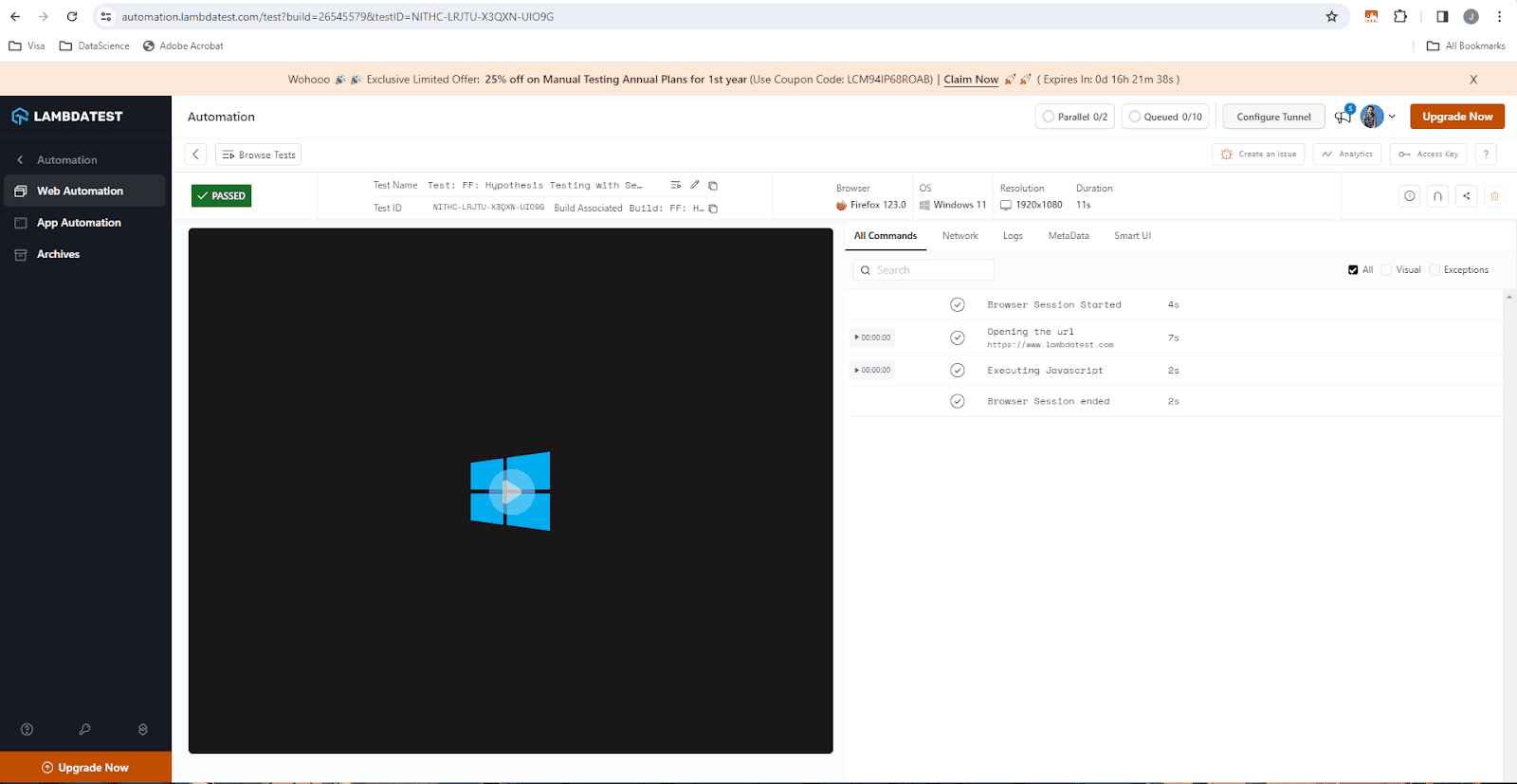Go back via the Automation sidebar arrow

(x=20, y=160)
